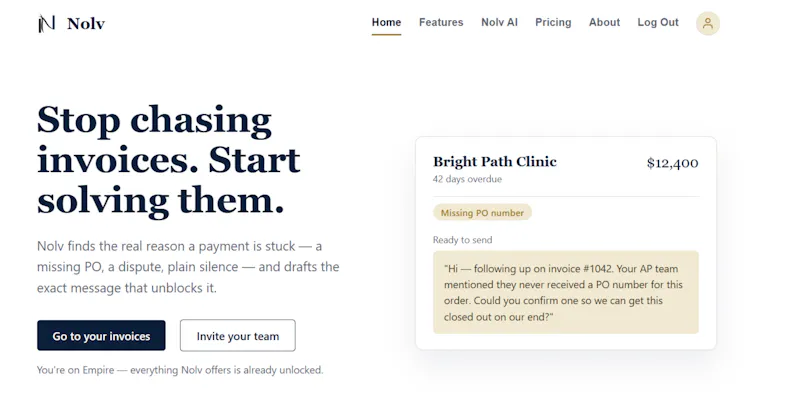Click the drafted follow-up message box

tap(565, 292)
